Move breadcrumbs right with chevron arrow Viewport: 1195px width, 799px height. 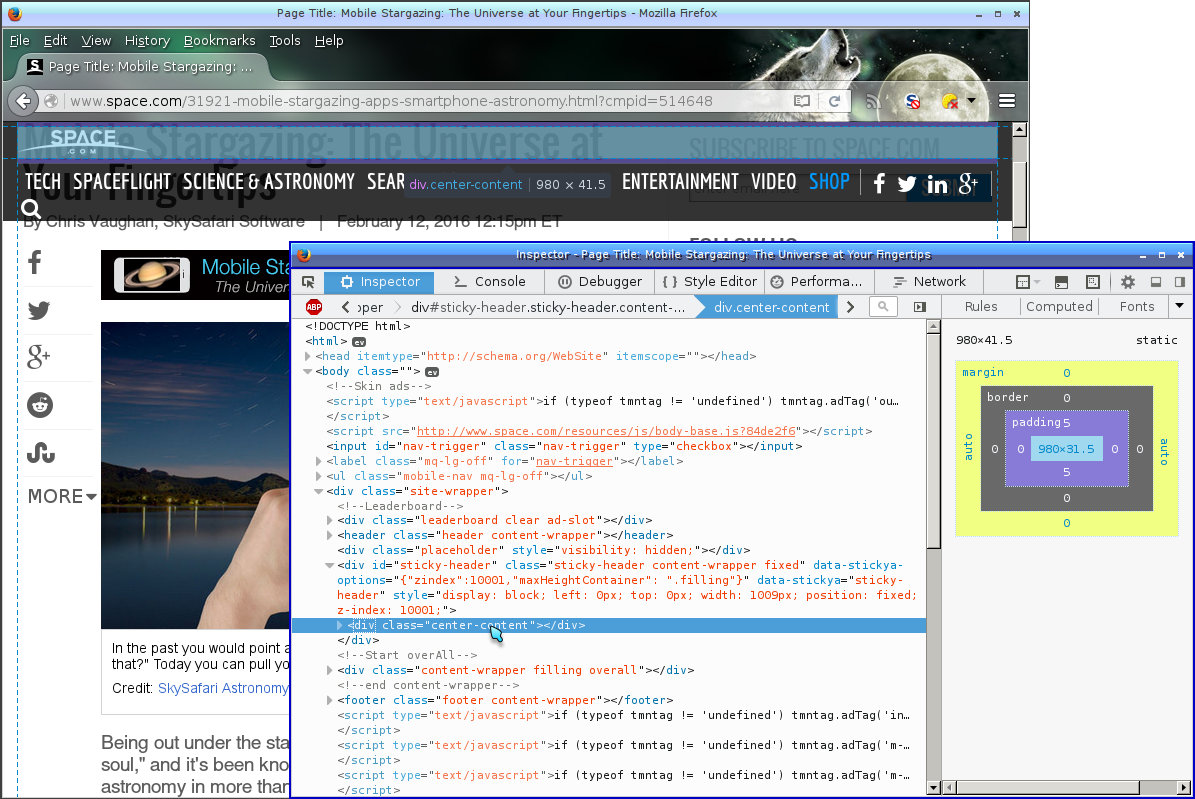(x=851, y=306)
